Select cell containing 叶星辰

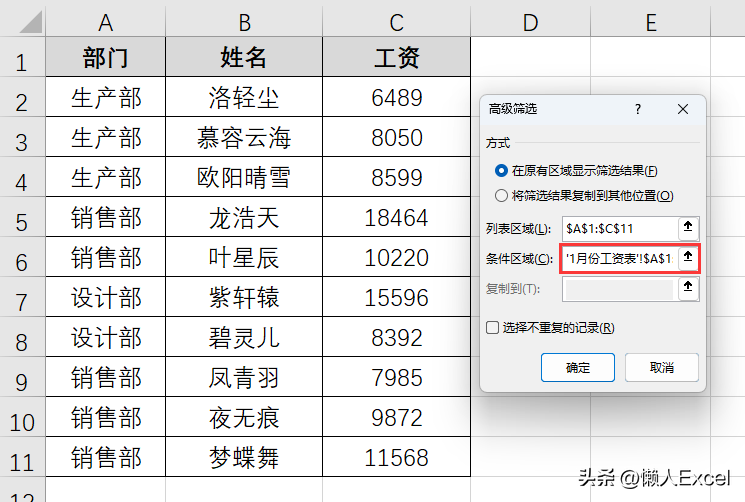[244, 257]
